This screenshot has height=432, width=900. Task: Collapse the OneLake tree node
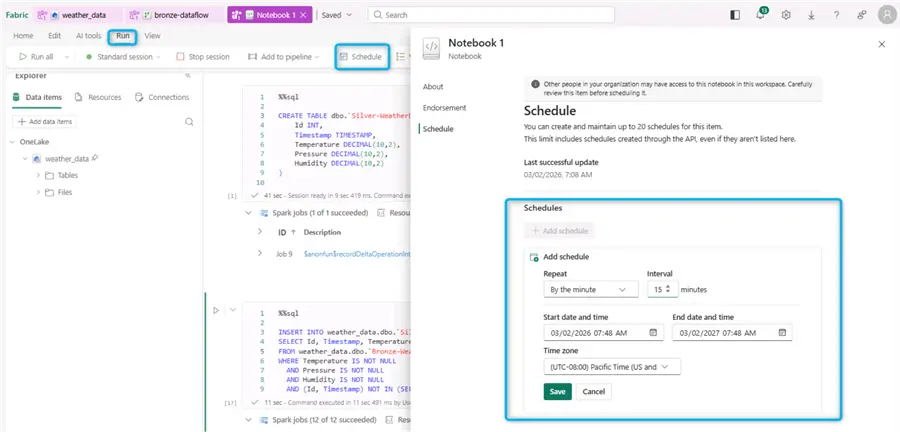[13, 142]
